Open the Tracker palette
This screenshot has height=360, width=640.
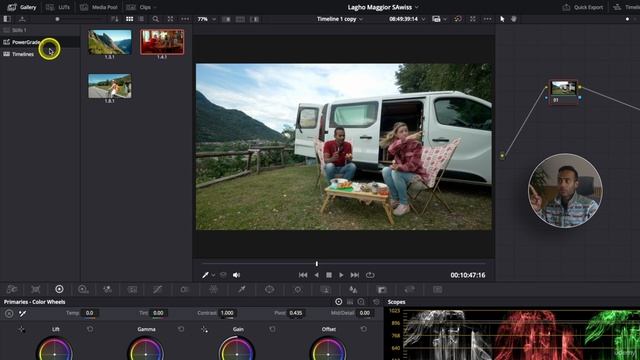[x=298, y=289]
